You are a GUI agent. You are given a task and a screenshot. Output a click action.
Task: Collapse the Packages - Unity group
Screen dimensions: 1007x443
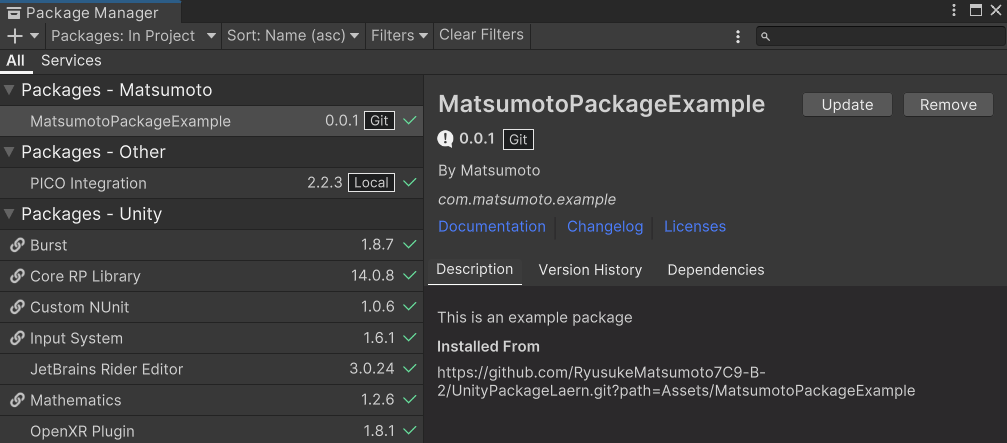pyautogui.click(x=10, y=214)
